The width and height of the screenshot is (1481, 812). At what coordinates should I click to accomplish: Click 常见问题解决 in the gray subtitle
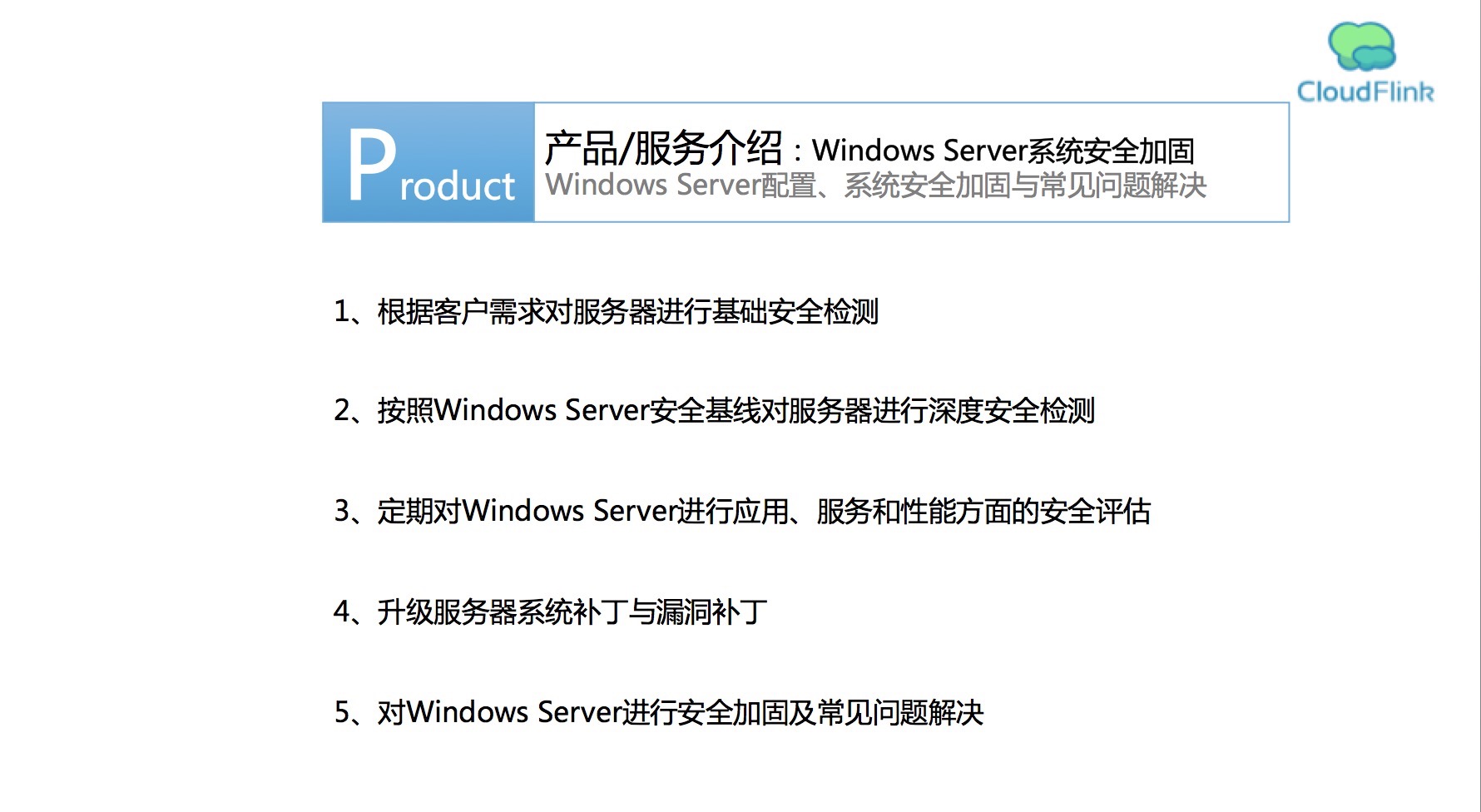[x=1122, y=186]
